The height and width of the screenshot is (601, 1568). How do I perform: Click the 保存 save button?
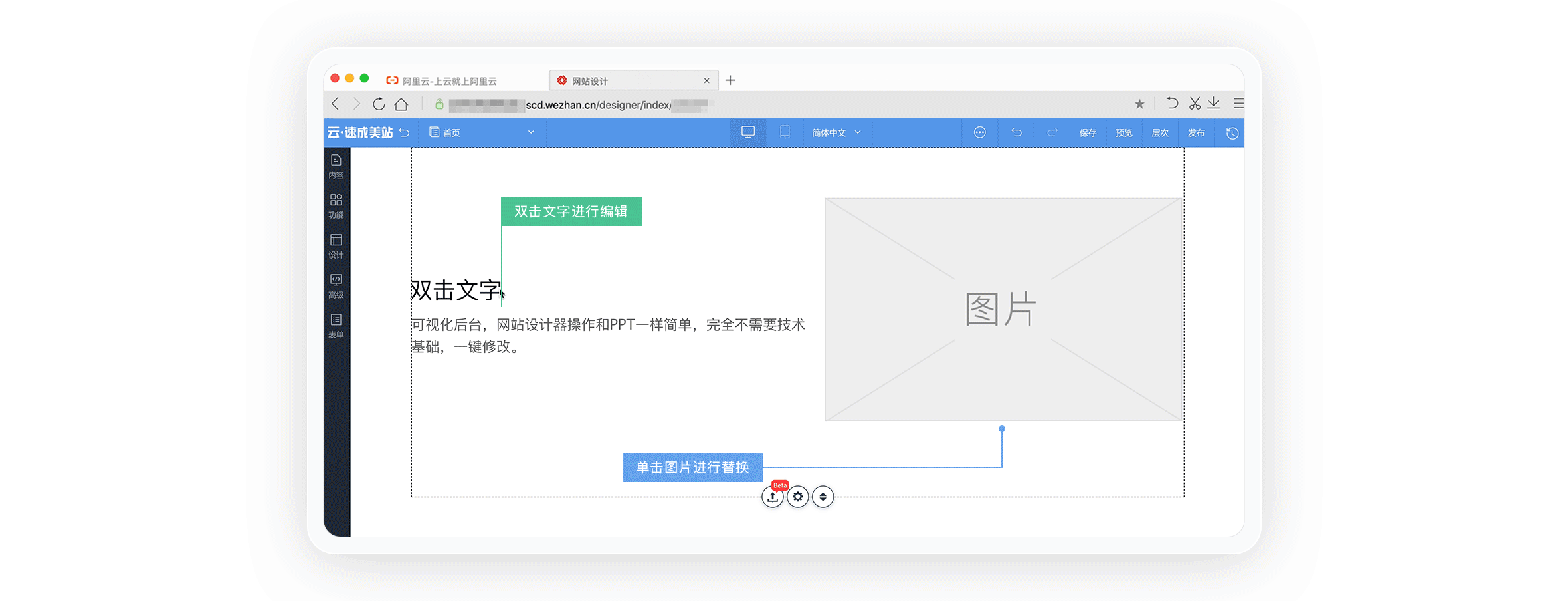(1088, 132)
